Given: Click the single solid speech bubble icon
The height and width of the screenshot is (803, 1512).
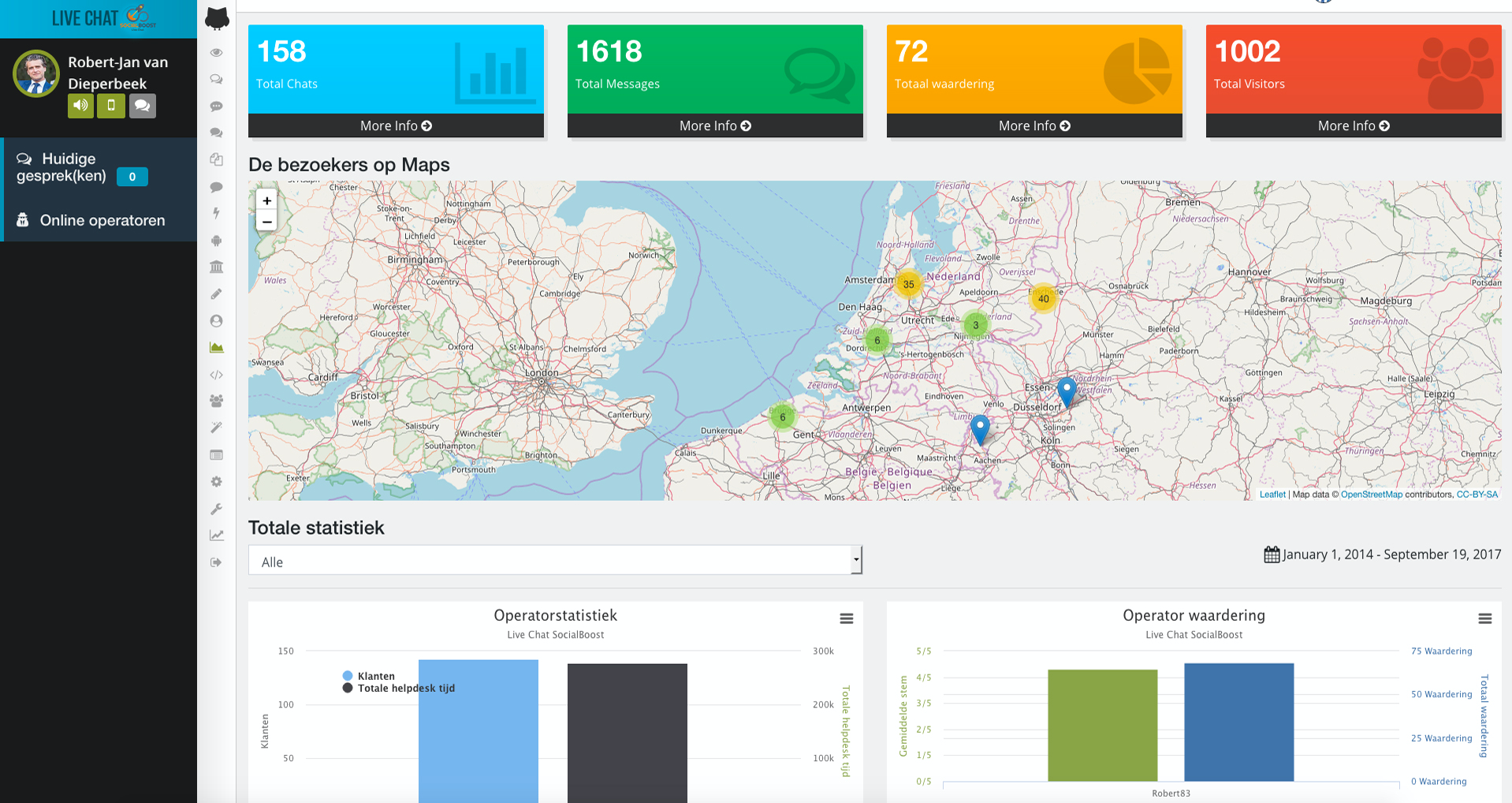Looking at the screenshot, I should pyautogui.click(x=216, y=187).
